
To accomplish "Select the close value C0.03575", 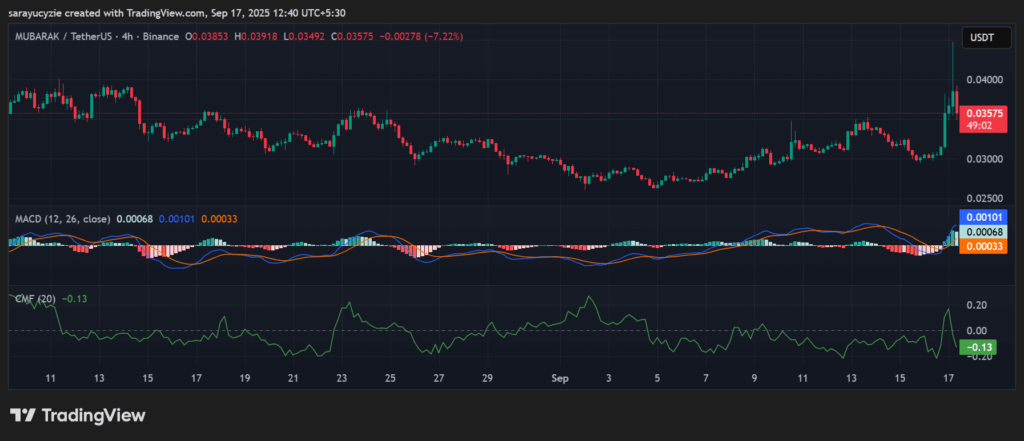I will (x=352, y=37).
